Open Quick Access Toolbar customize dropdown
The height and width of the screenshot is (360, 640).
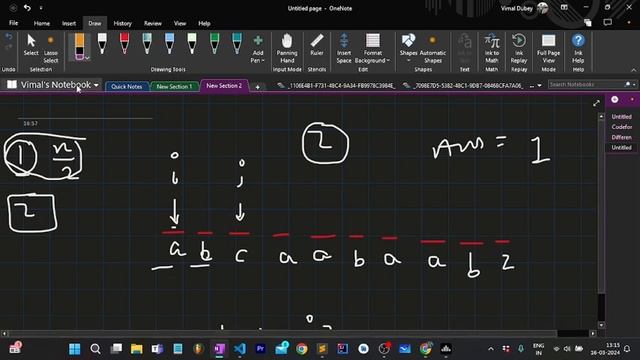(x=41, y=8)
